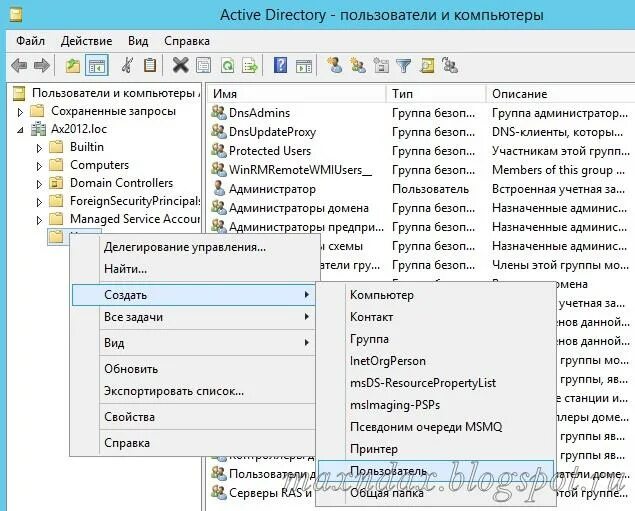Click the Delete X toolbar icon
The width and height of the screenshot is (635, 511).
click(x=181, y=65)
